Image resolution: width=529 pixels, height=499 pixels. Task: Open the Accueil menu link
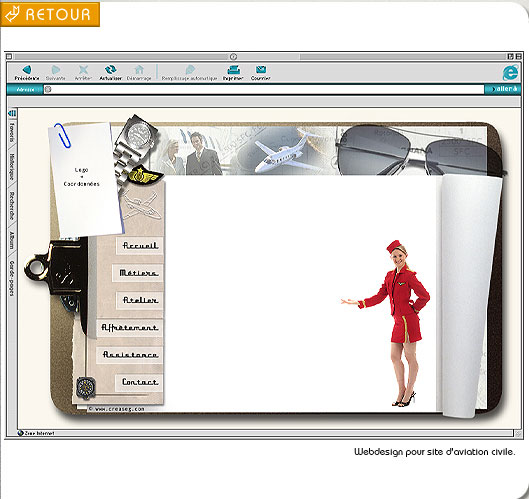point(140,246)
